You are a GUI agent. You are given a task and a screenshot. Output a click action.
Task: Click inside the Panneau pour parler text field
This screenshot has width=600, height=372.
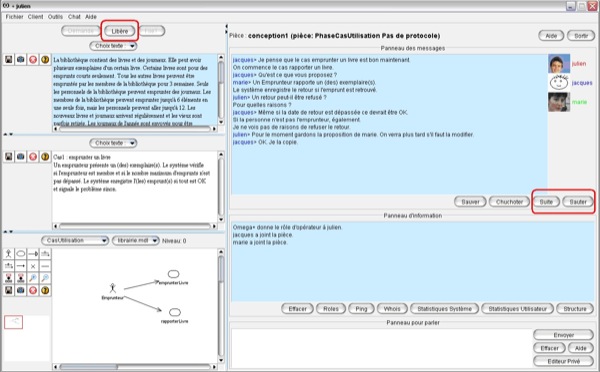(381, 348)
